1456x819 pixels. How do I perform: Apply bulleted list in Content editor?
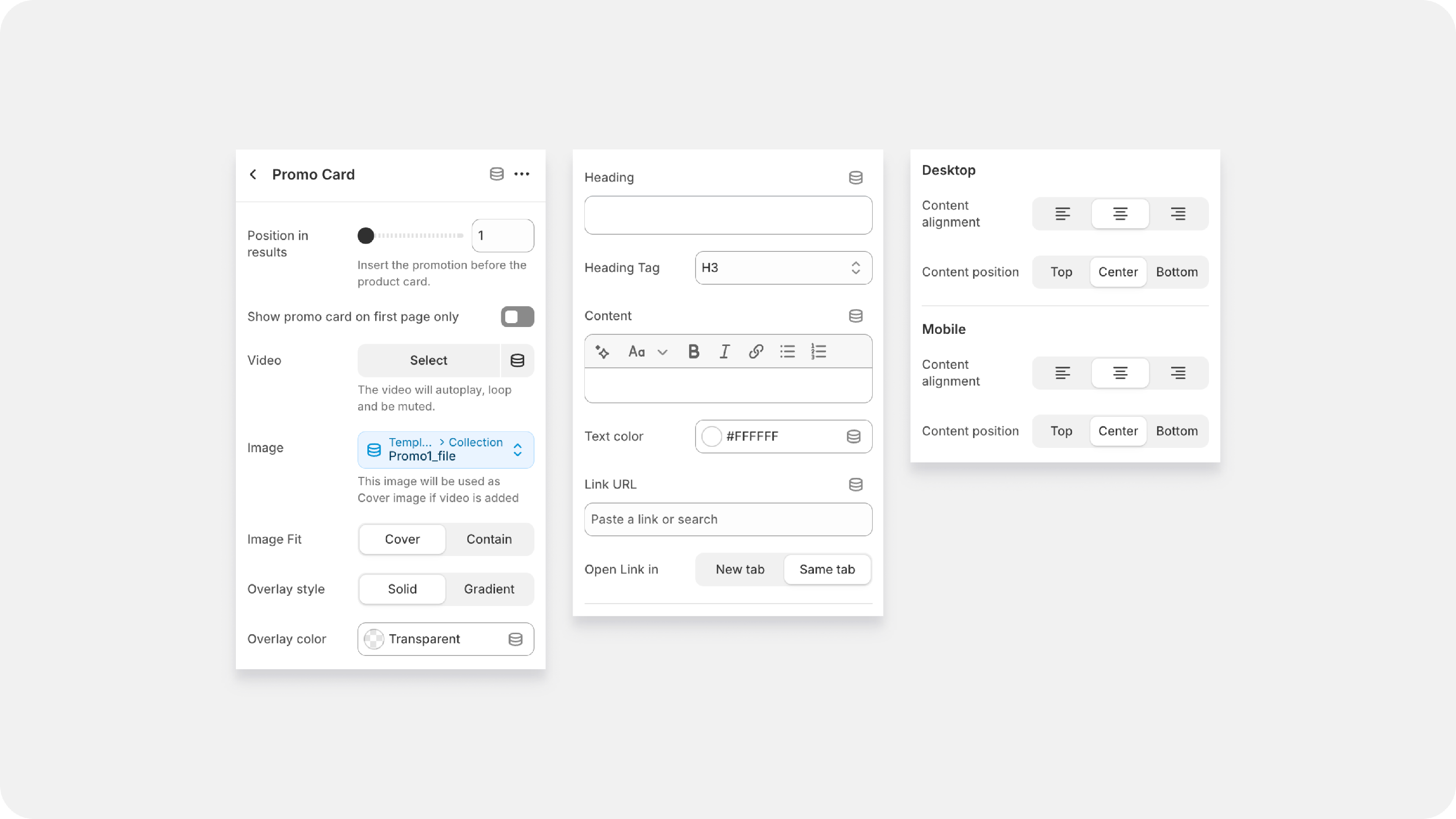[787, 352]
